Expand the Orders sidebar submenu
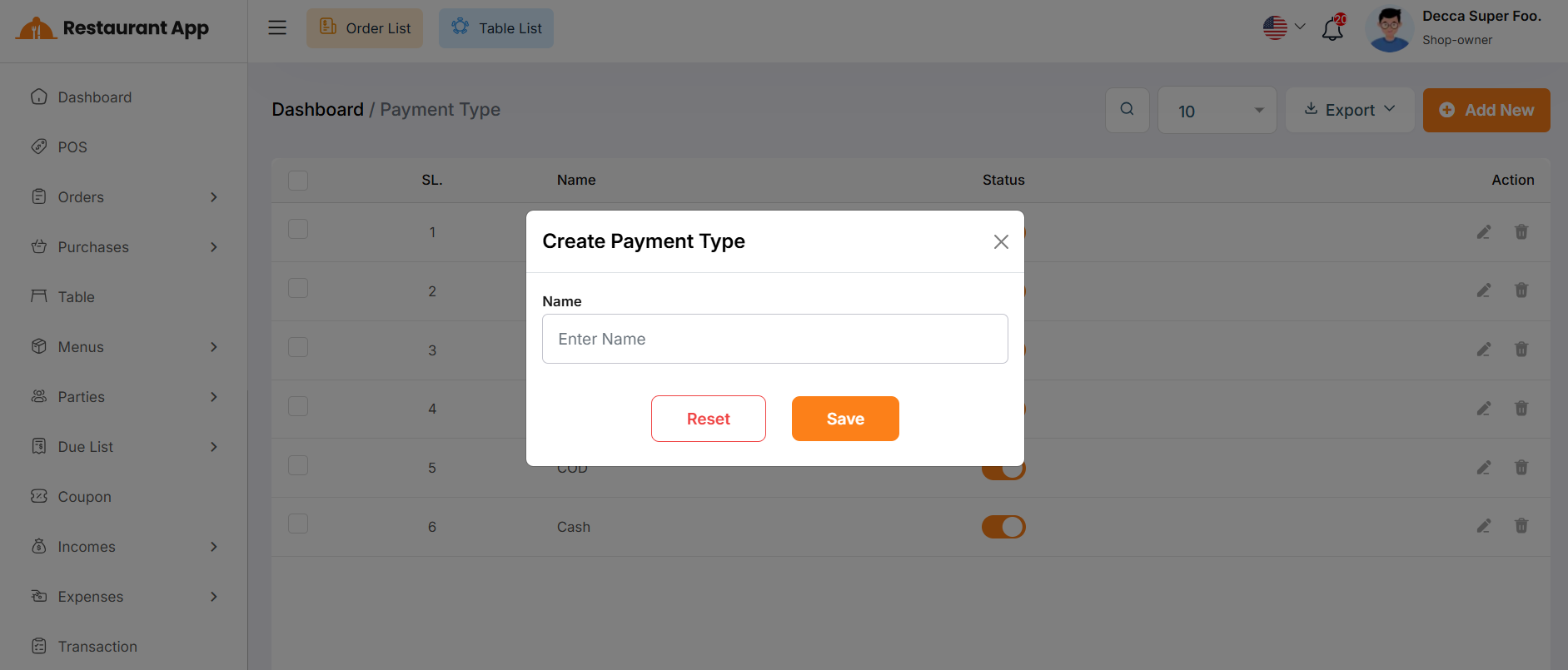 tap(125, 197)
